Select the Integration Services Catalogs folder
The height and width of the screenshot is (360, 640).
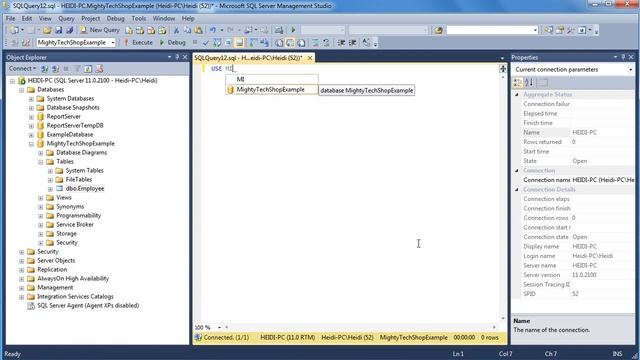(x=75, y=296)
